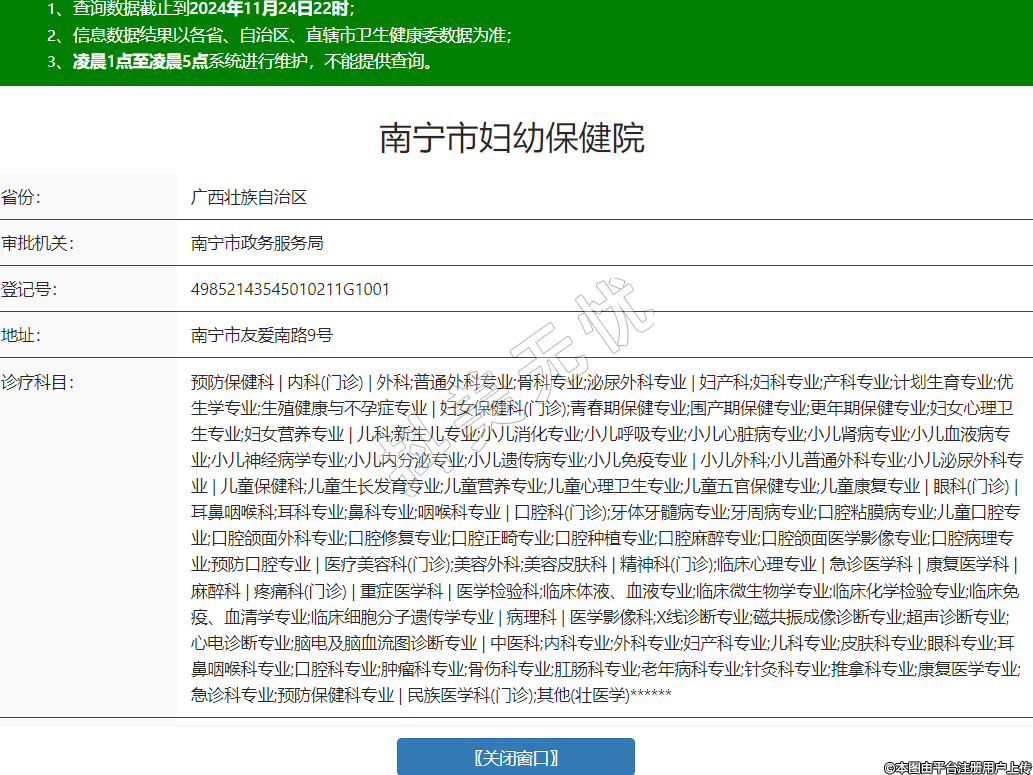Image resolution: width=1033 pixels, height=775 pixels.
Task: Select the province value 广西壮族自治区
Action: [249, 197]
